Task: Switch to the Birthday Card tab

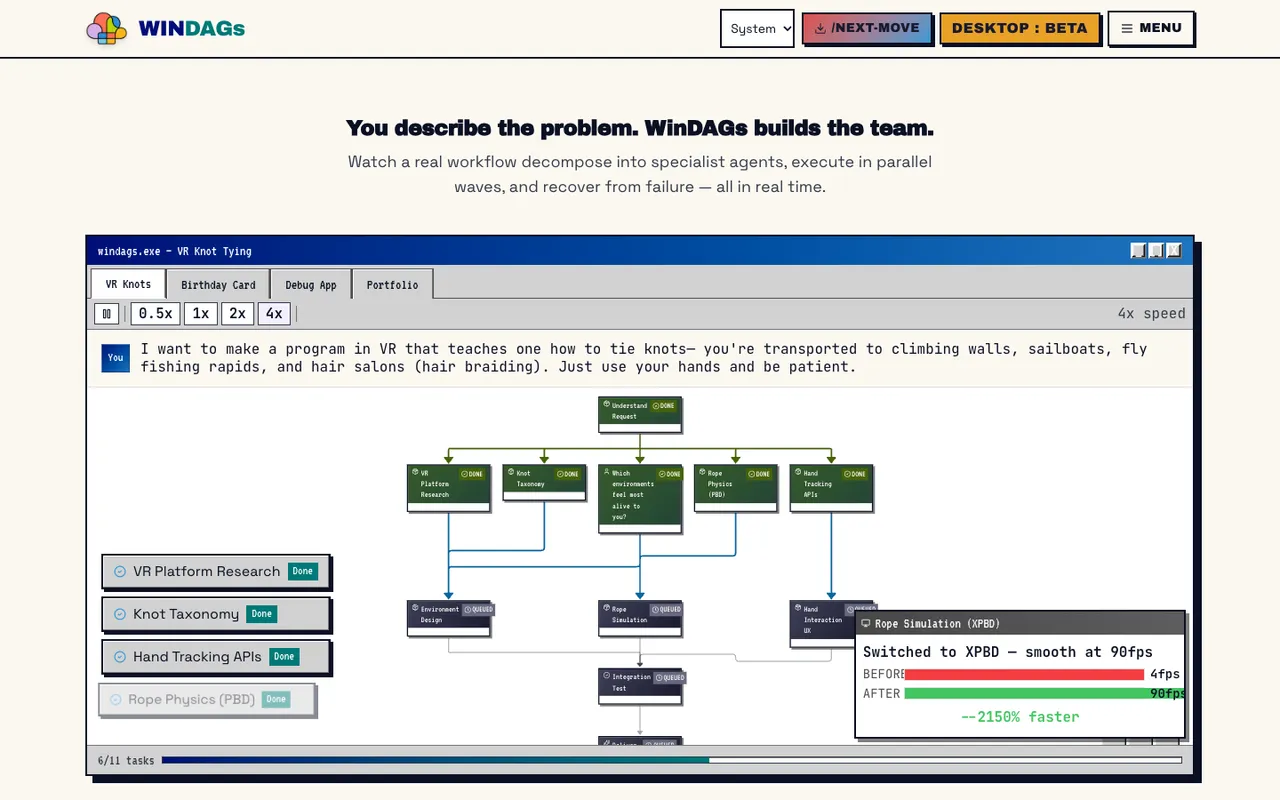Action: click(x=218, y=284)
